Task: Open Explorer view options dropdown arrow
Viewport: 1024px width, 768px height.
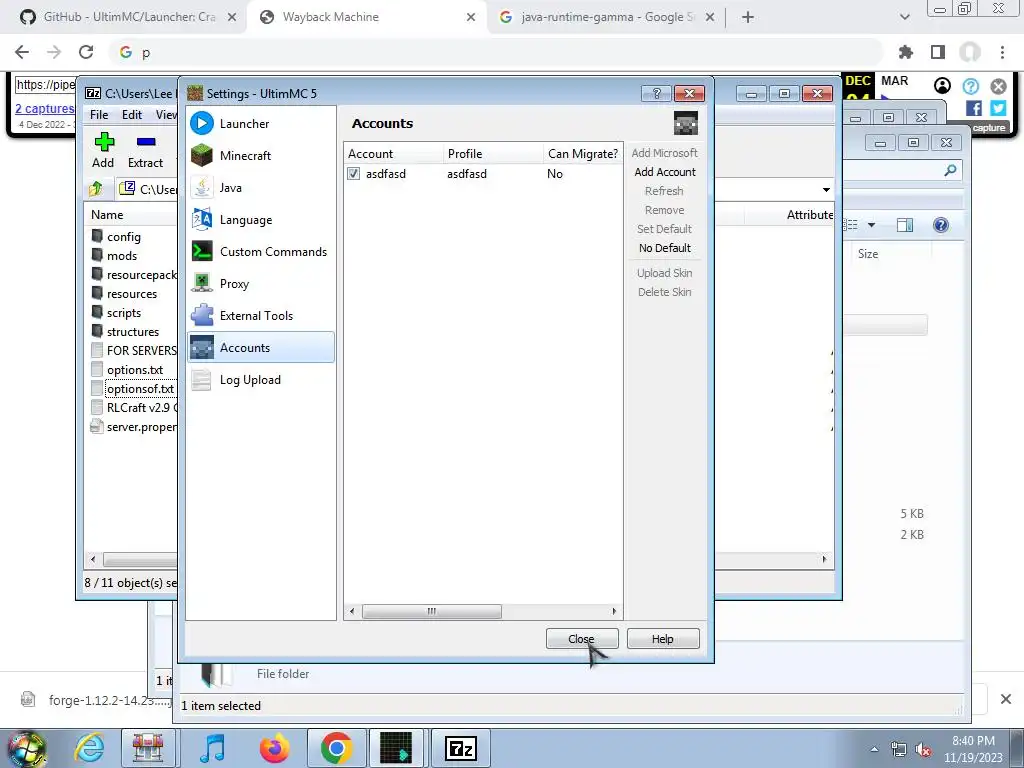Action: click(871, 225)
